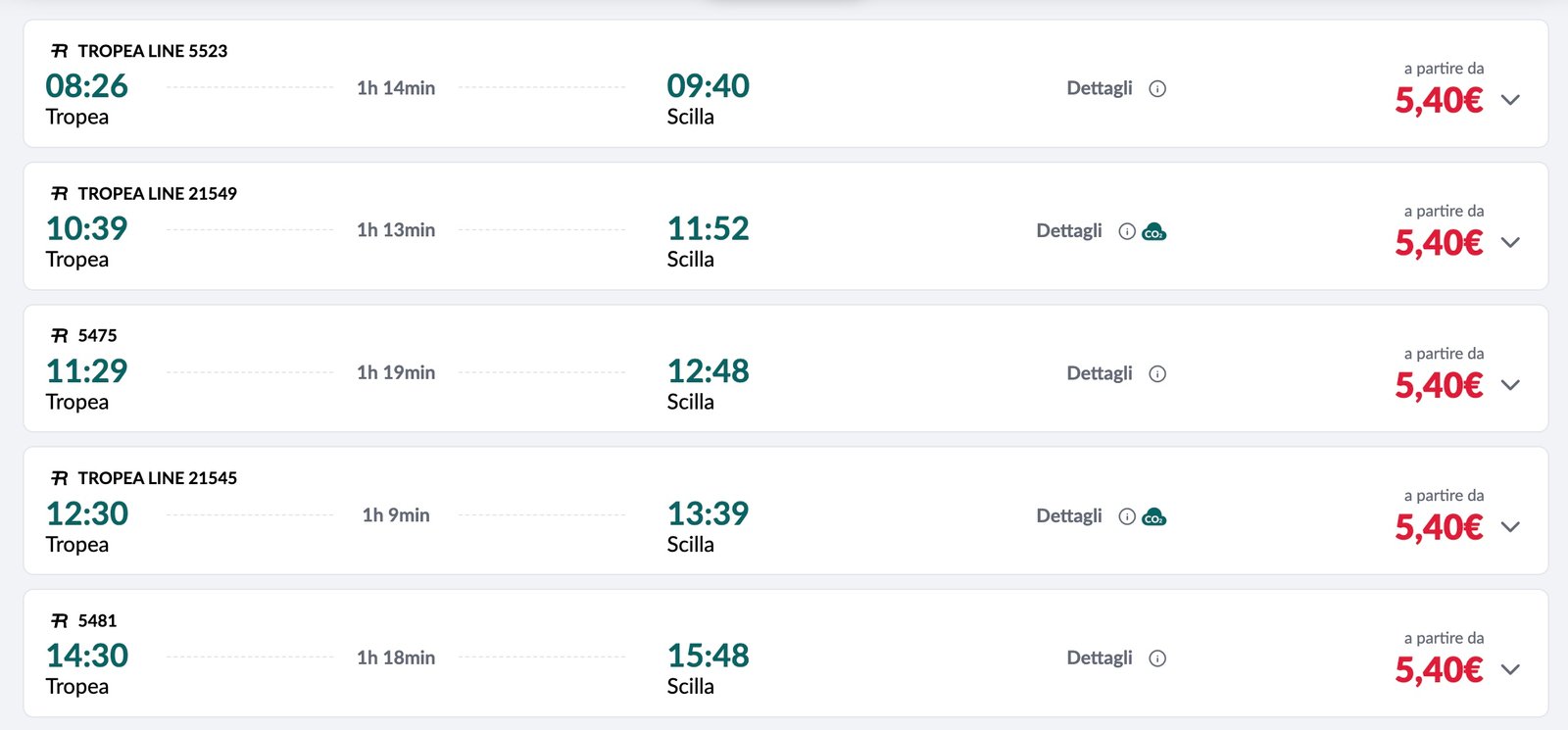Click train icon beside Tropea Line 5523
The image size is (1568, 730).
click(60, 51)
